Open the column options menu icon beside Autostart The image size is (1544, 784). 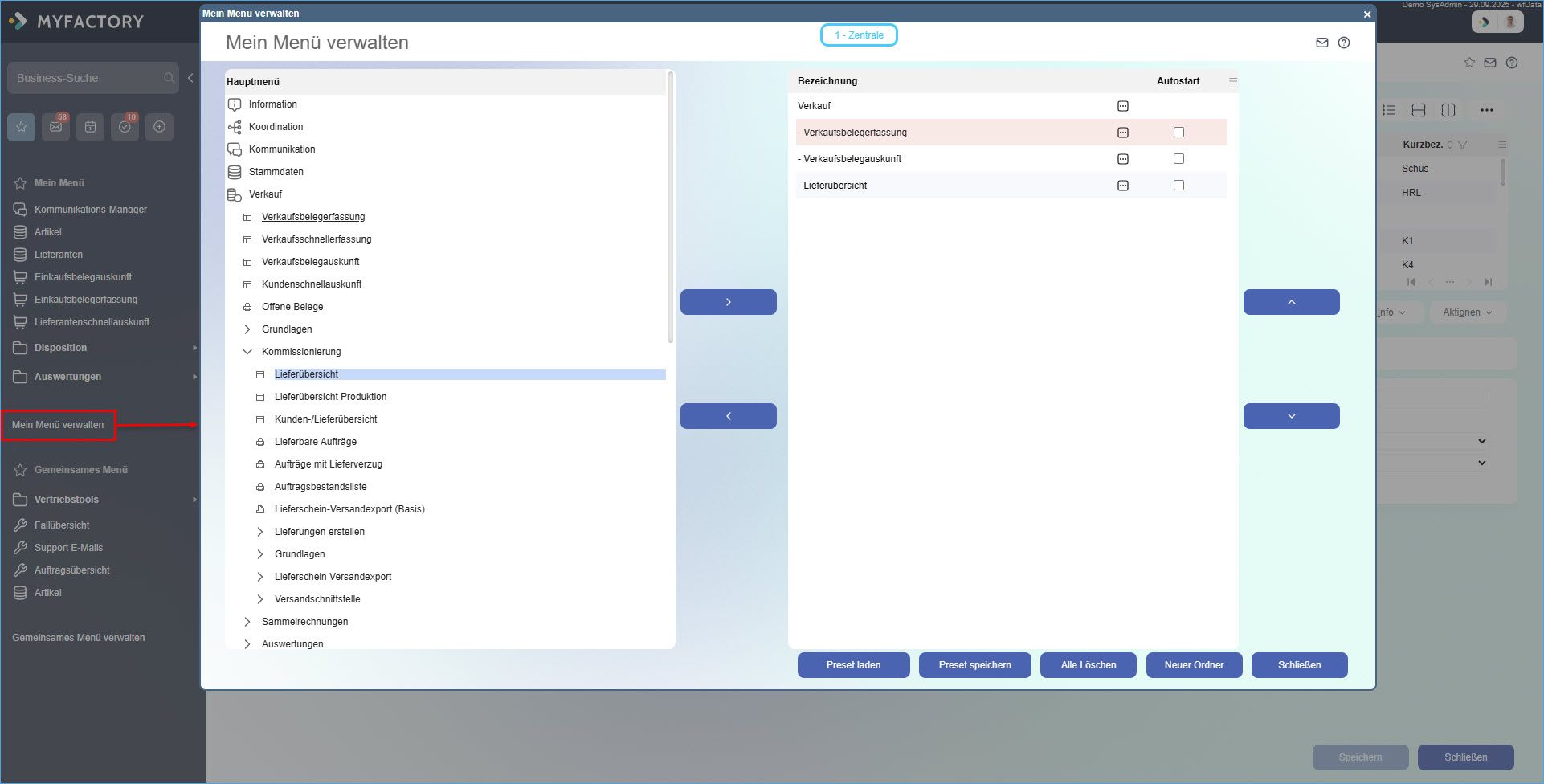1233,81
